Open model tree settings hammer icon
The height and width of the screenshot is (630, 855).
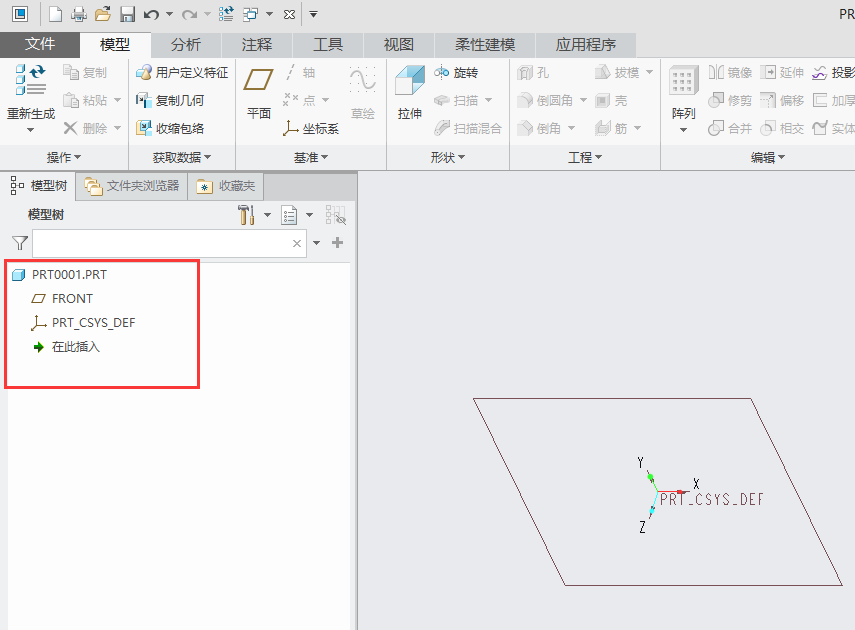coord(246,215)
